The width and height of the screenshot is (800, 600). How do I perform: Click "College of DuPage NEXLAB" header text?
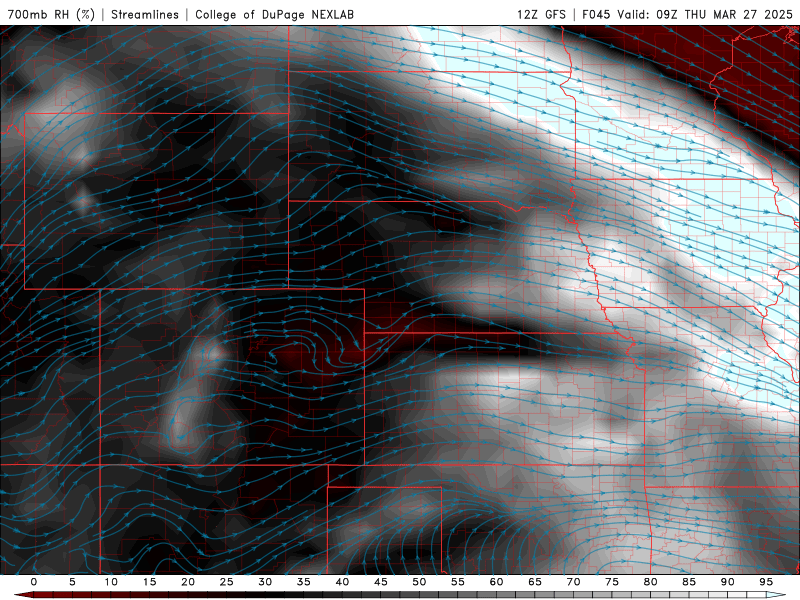coord(274,14)
